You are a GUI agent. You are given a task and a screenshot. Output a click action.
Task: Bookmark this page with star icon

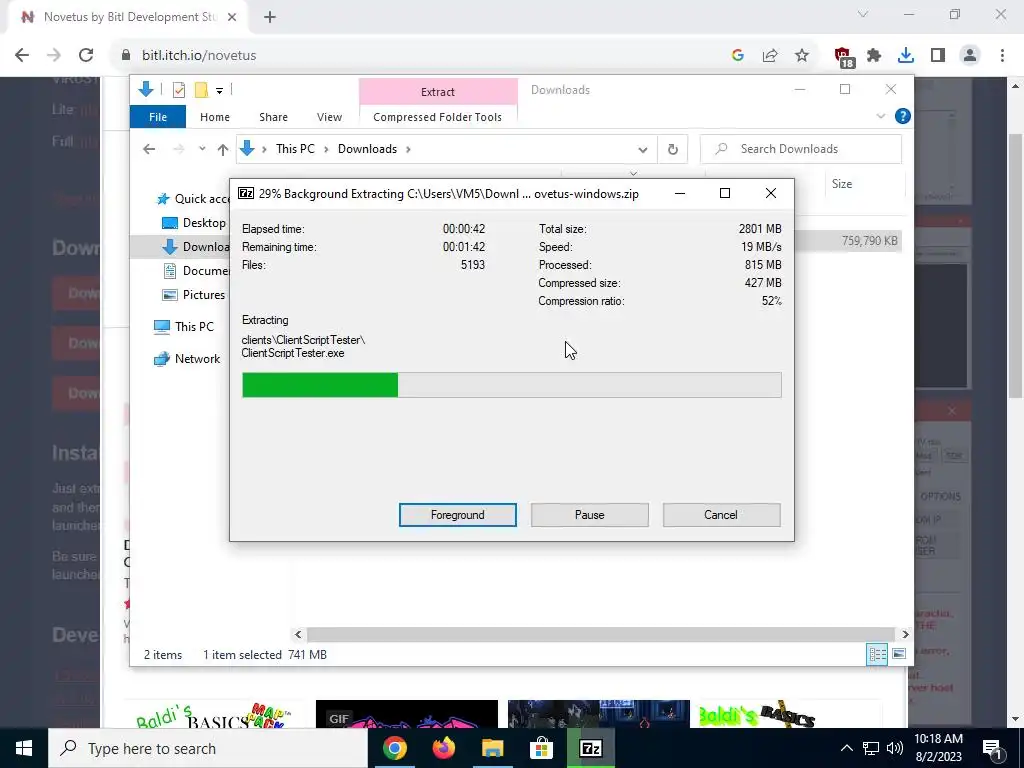click(802, 56)
